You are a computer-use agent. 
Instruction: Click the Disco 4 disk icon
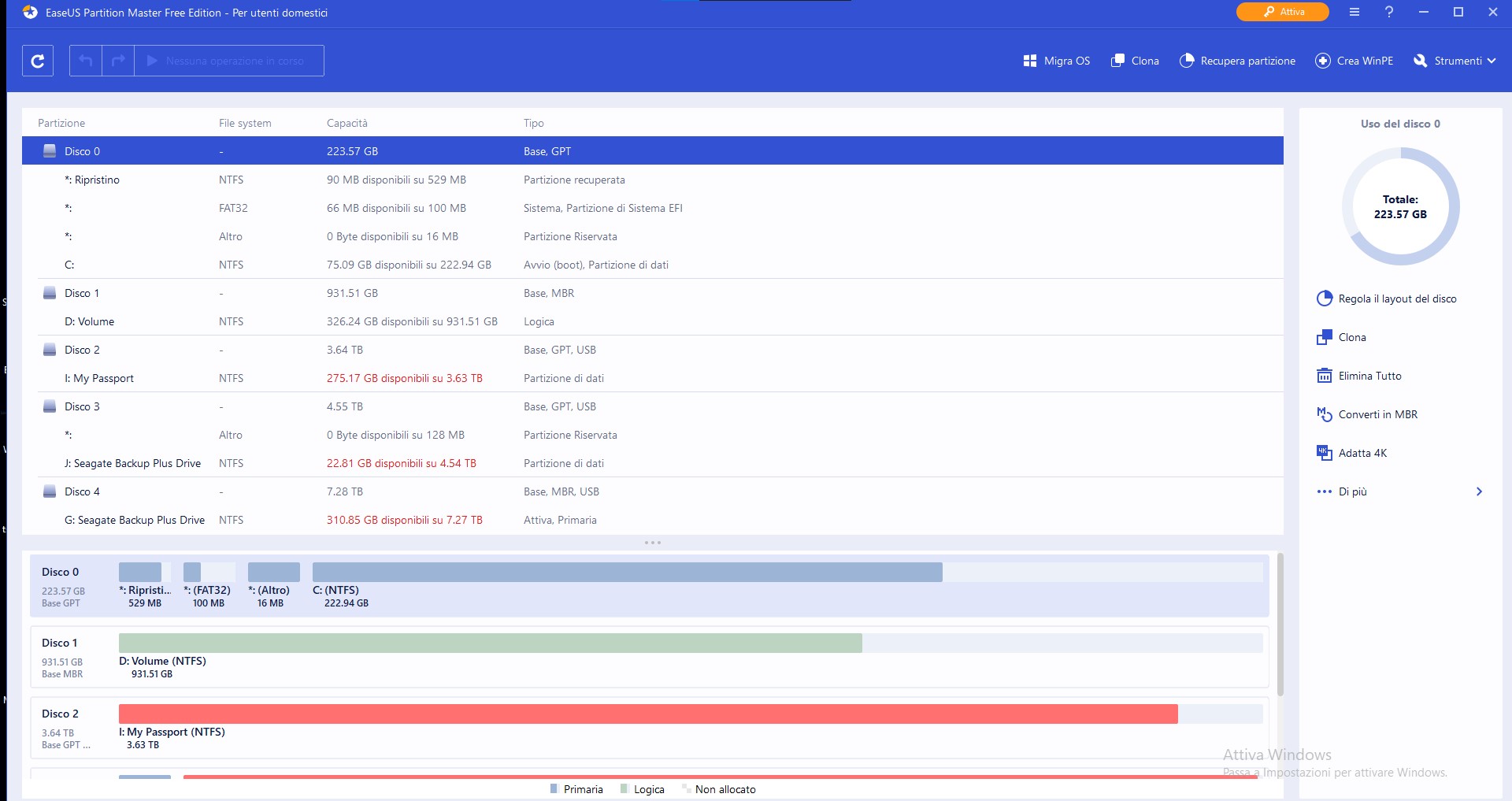tap(50, 491)
